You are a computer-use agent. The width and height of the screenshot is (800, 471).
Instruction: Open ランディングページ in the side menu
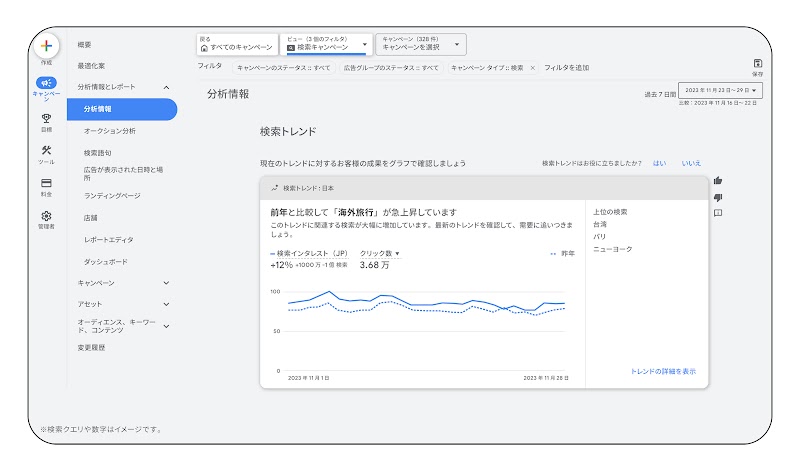pos(112,195)
